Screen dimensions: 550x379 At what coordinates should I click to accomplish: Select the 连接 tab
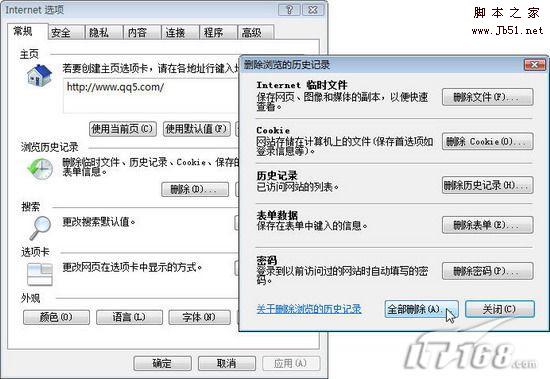click(x=180, y=33)
